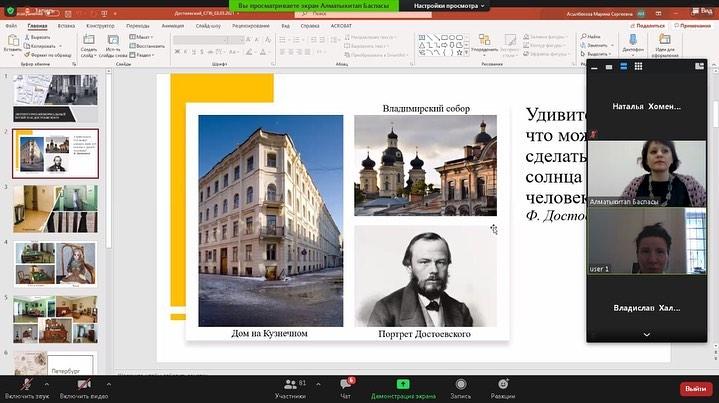This screenshot has height=403, width=719.
Task: Open the Чат chat panel
Action: pyautogui.click(x=345, y=387)
